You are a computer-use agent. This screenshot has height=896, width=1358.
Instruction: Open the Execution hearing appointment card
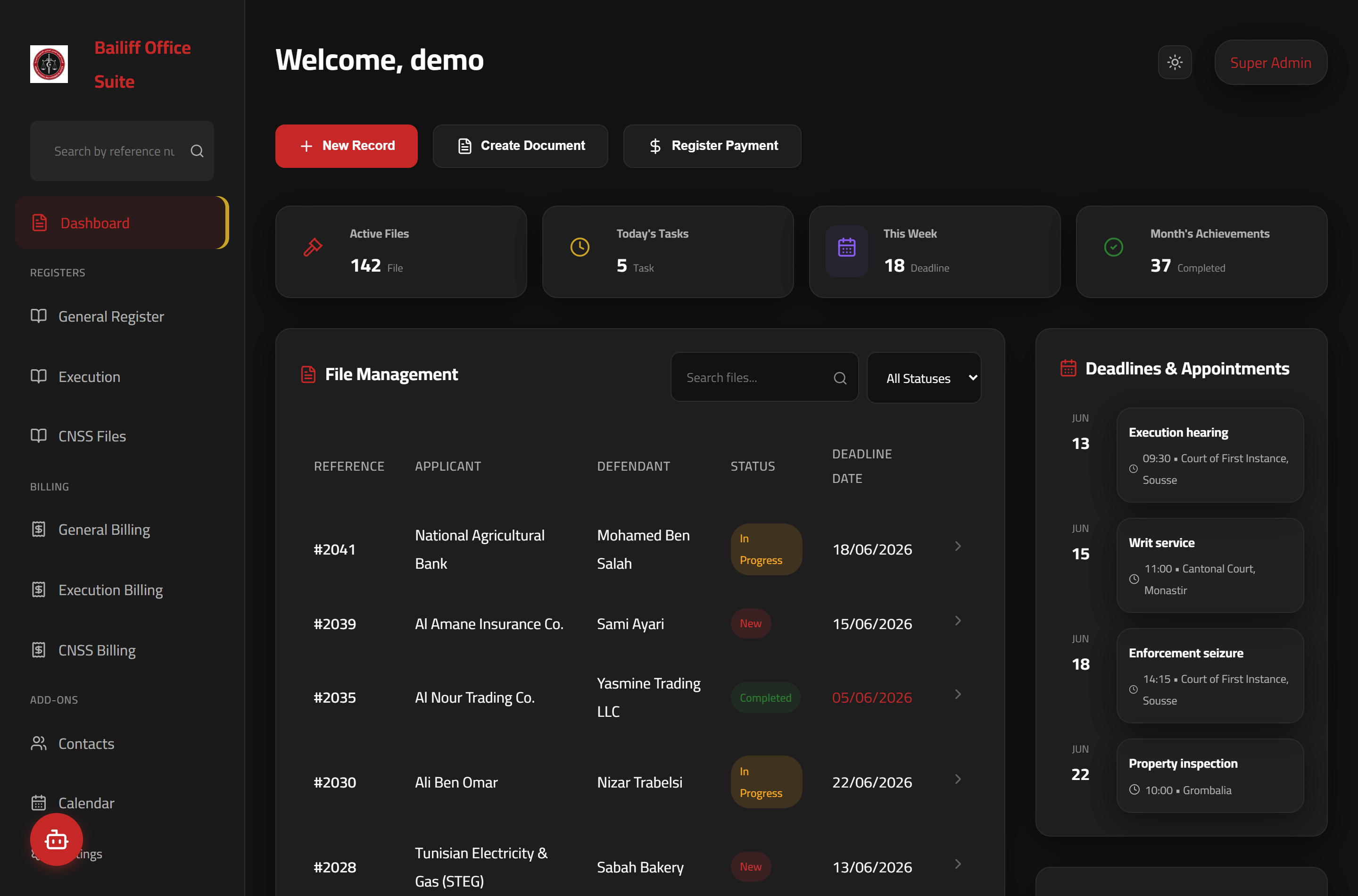[1210, 455]
